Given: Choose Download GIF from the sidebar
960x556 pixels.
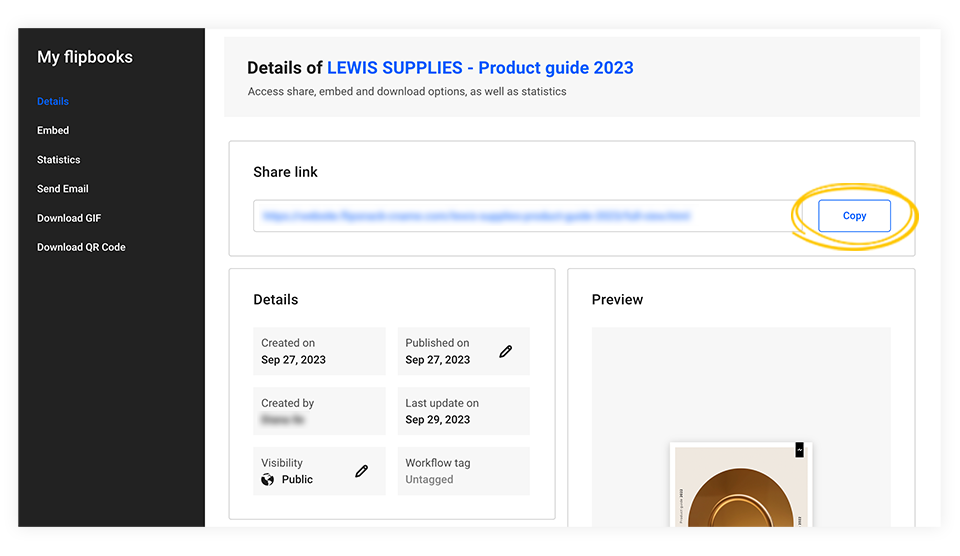Looking at the screenshot, I should point(69,218).
